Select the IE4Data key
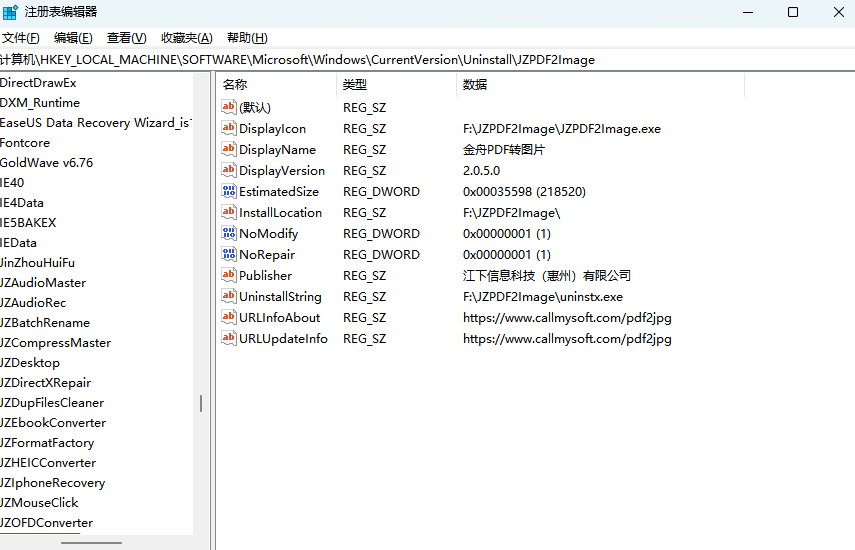This screenshot has width=855, height=550. (x=22, y=203)
